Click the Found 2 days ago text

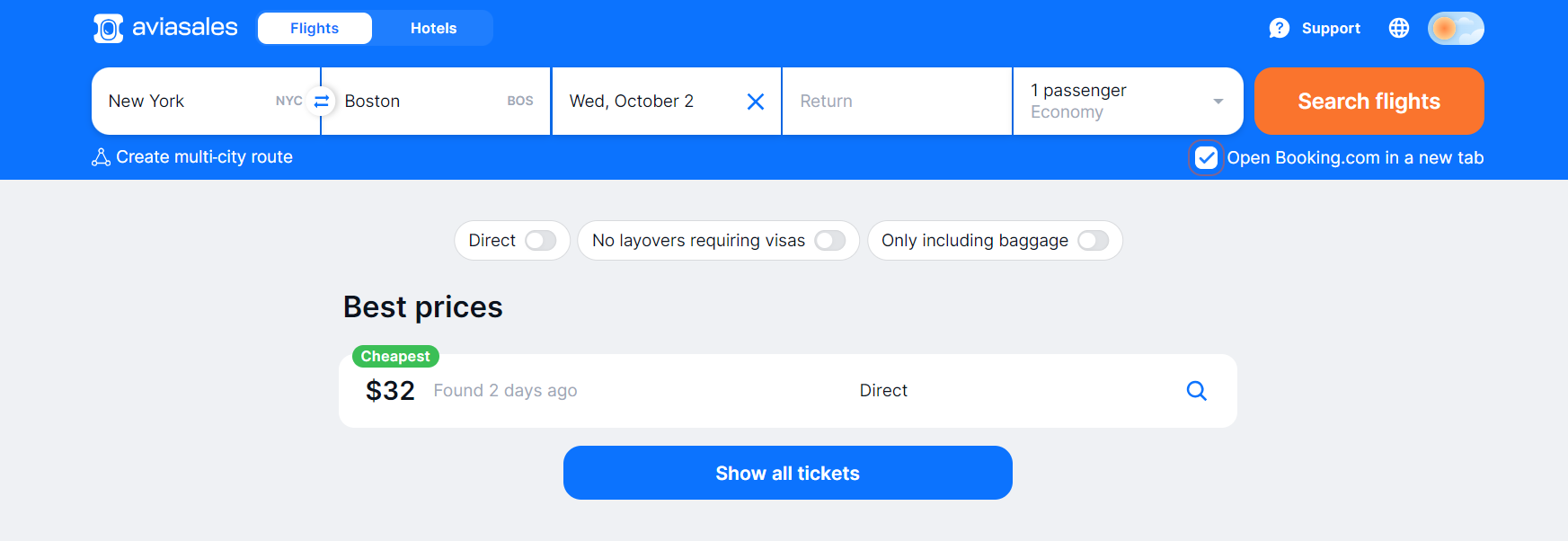coord(505,391)
